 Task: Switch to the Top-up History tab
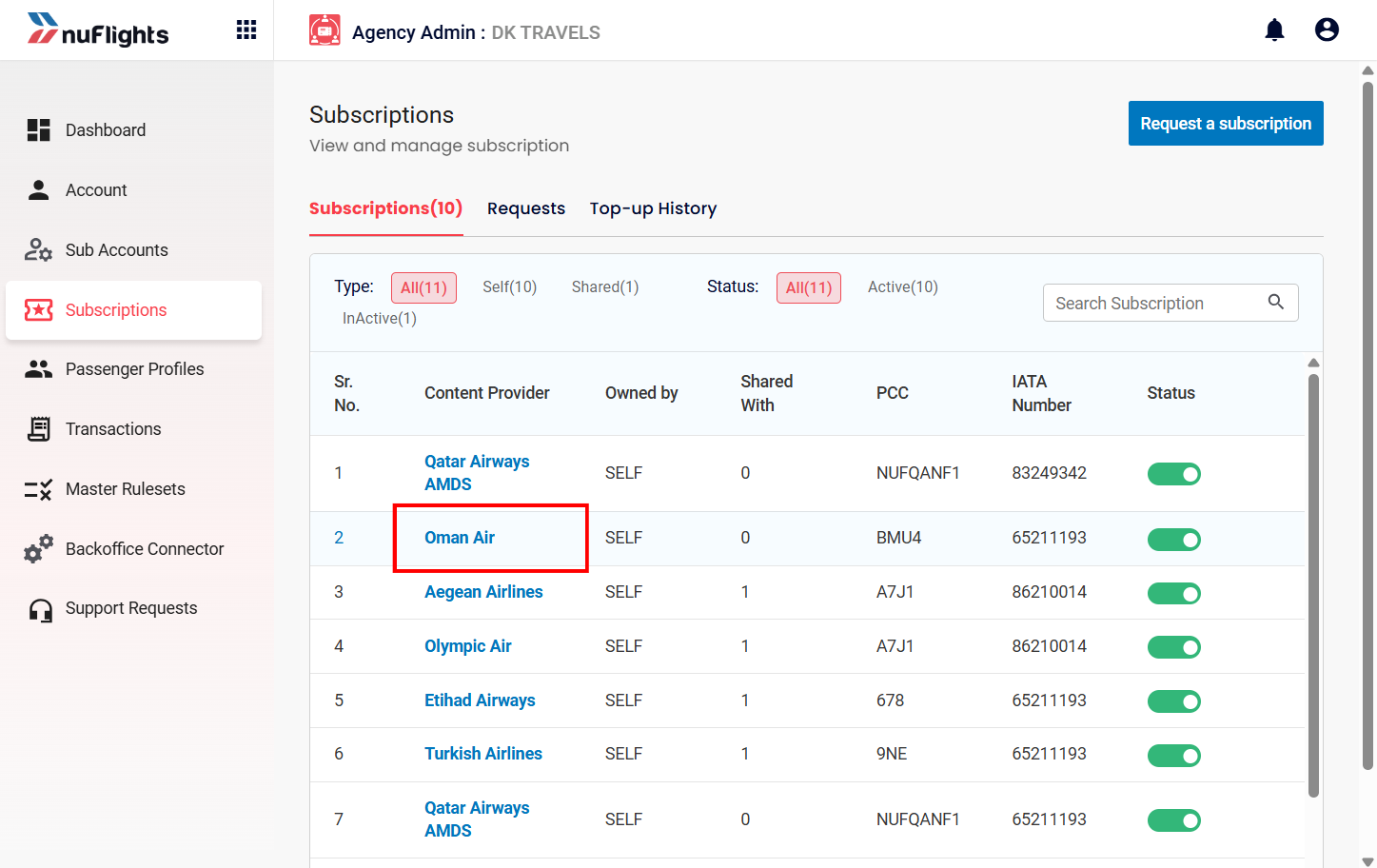coord(653,208)
